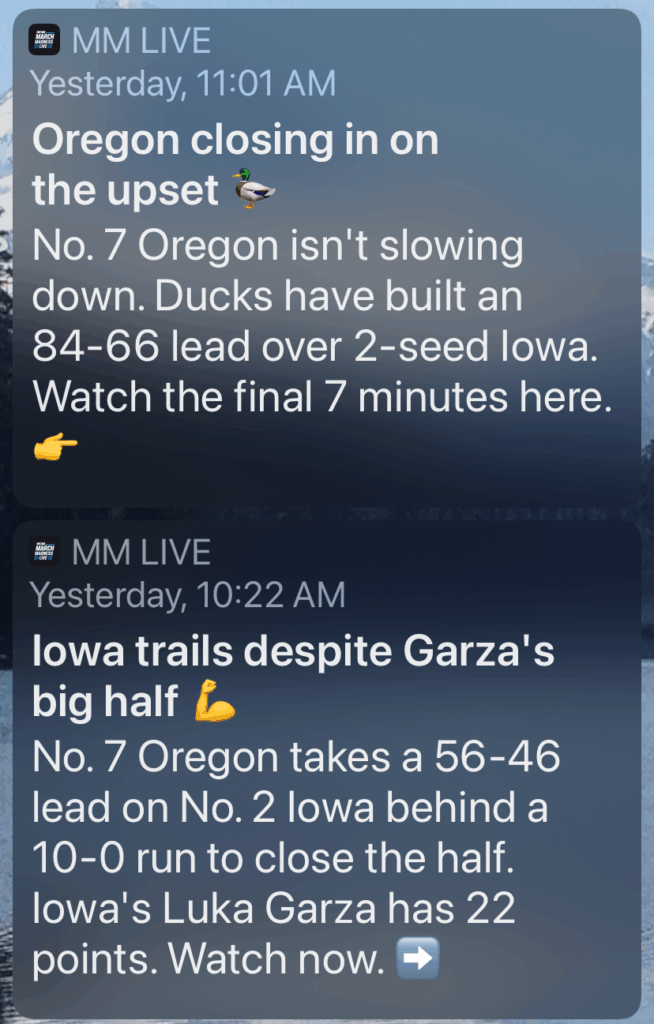The image size is (654, 1024).
Task: Click the duck emoji in the upset headline
Action: [253, 188]
